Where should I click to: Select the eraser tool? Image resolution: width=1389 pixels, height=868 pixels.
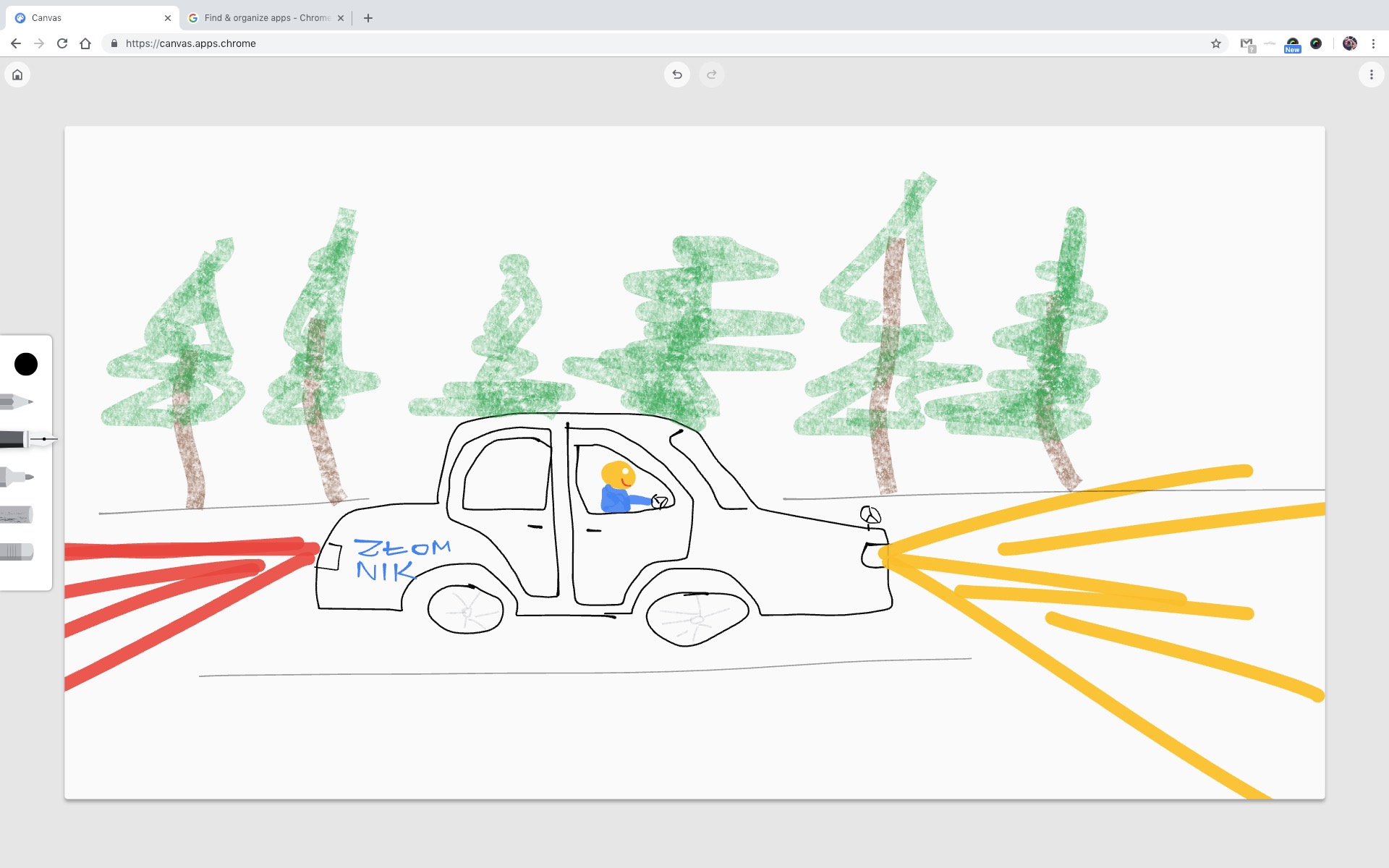click(x=17, y=552)
